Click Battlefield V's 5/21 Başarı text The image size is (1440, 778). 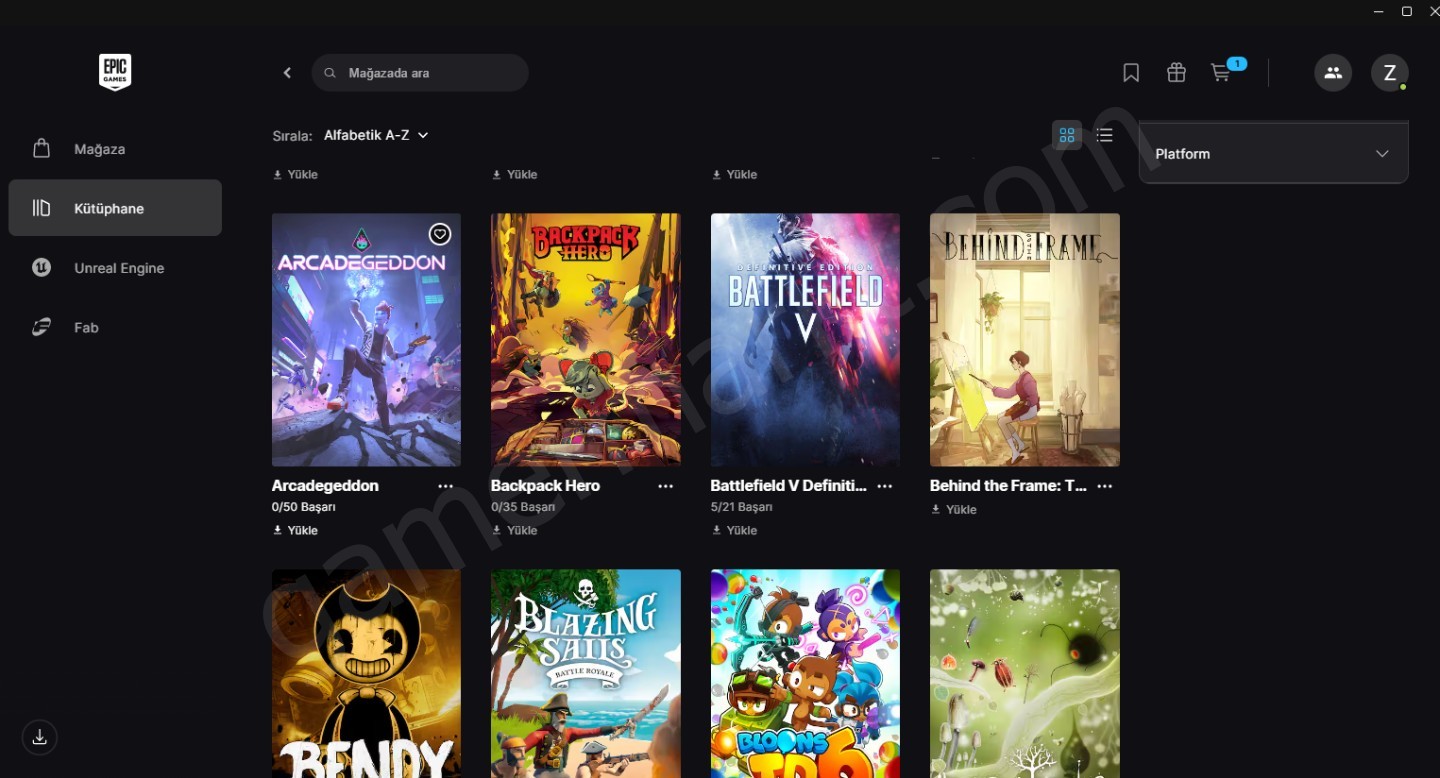(741, 507)
